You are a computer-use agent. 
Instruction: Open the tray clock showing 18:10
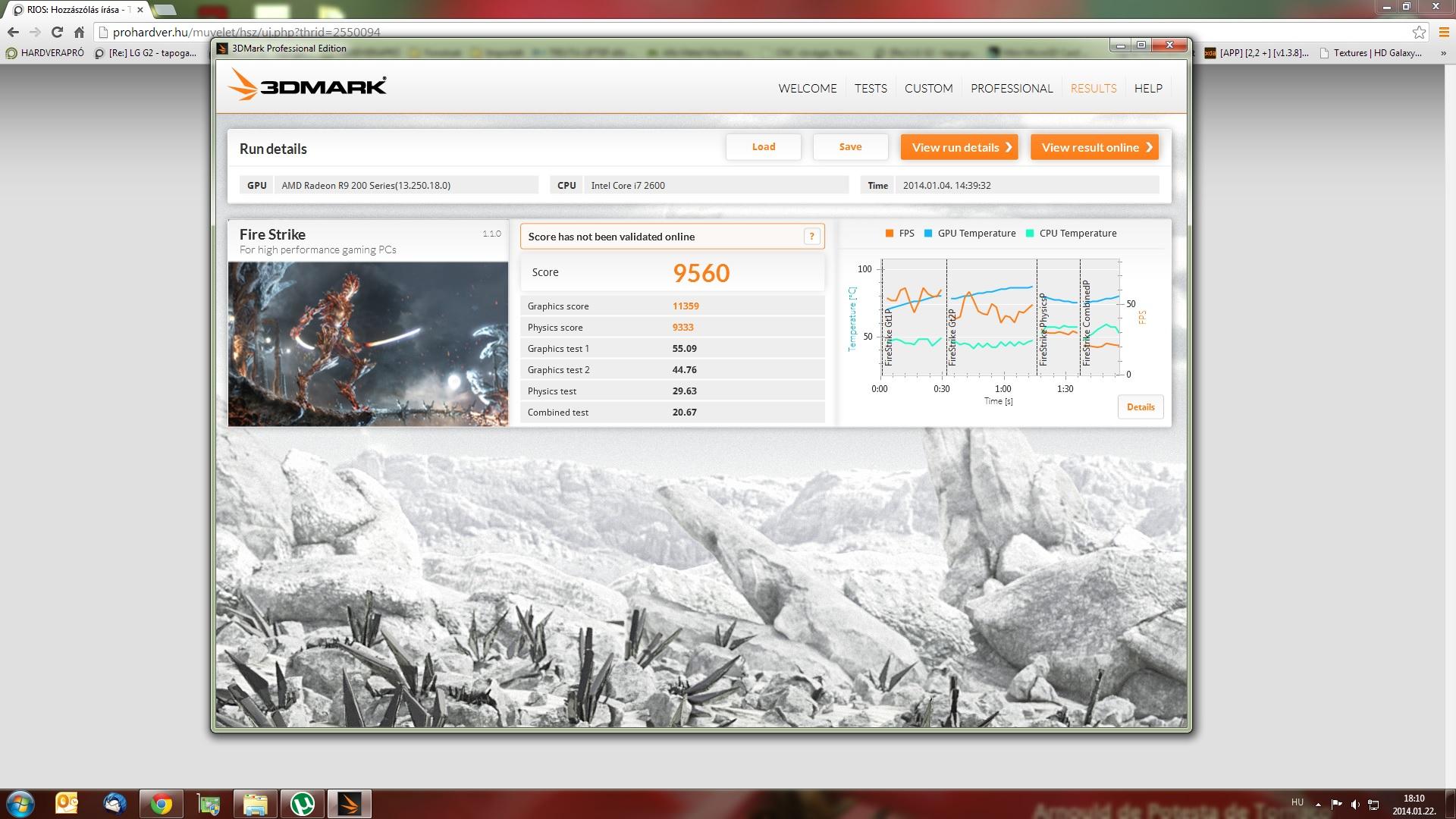1414,804
